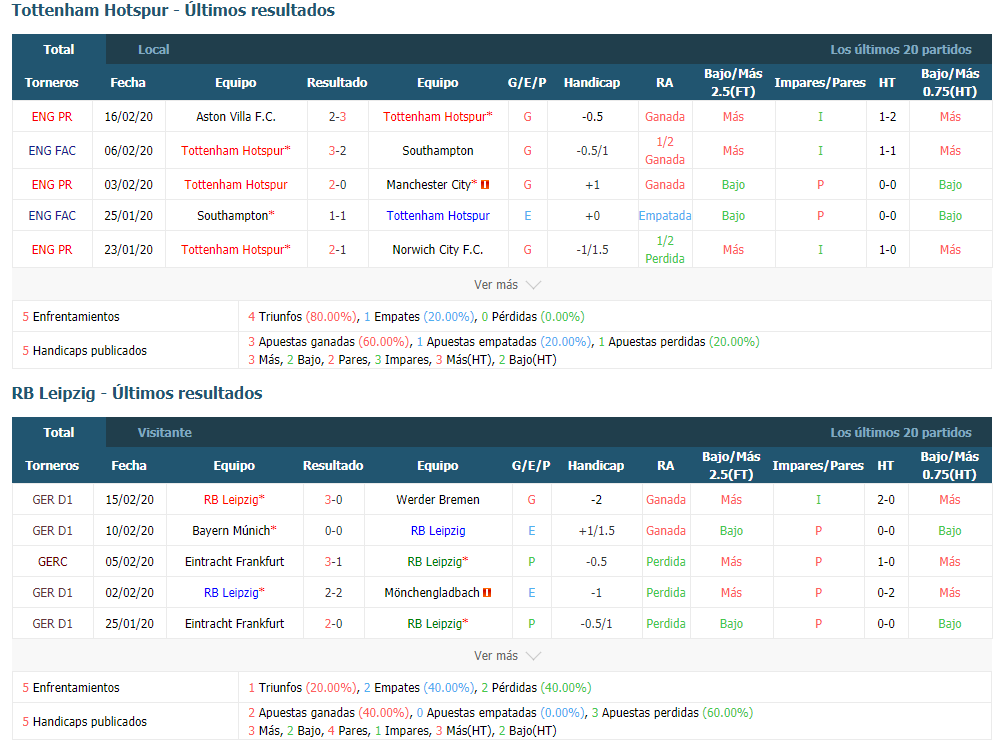Image resolution: width=1004 pixels, height=747 pixels.
Task: Click ENG FAC tournament in 06/02/20 row
Action: (52, 150)
